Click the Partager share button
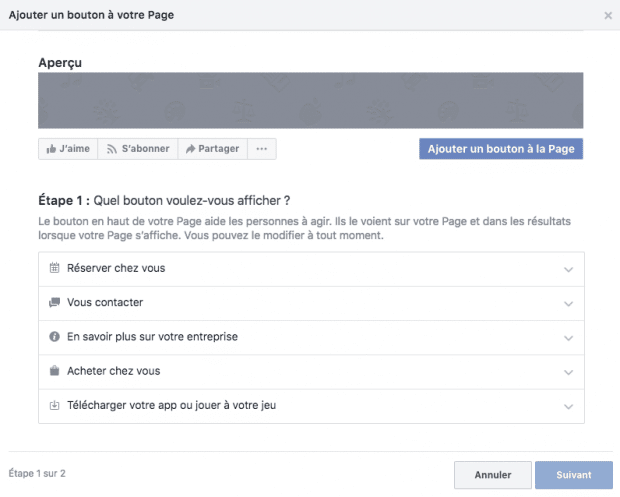The width and height of the screenshot is (620, 497). [212, 149]
